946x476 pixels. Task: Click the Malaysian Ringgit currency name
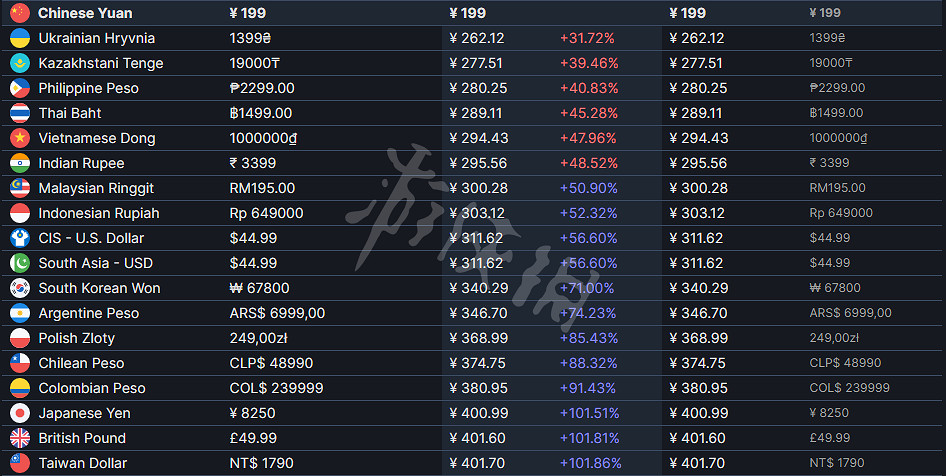(96, 188)
